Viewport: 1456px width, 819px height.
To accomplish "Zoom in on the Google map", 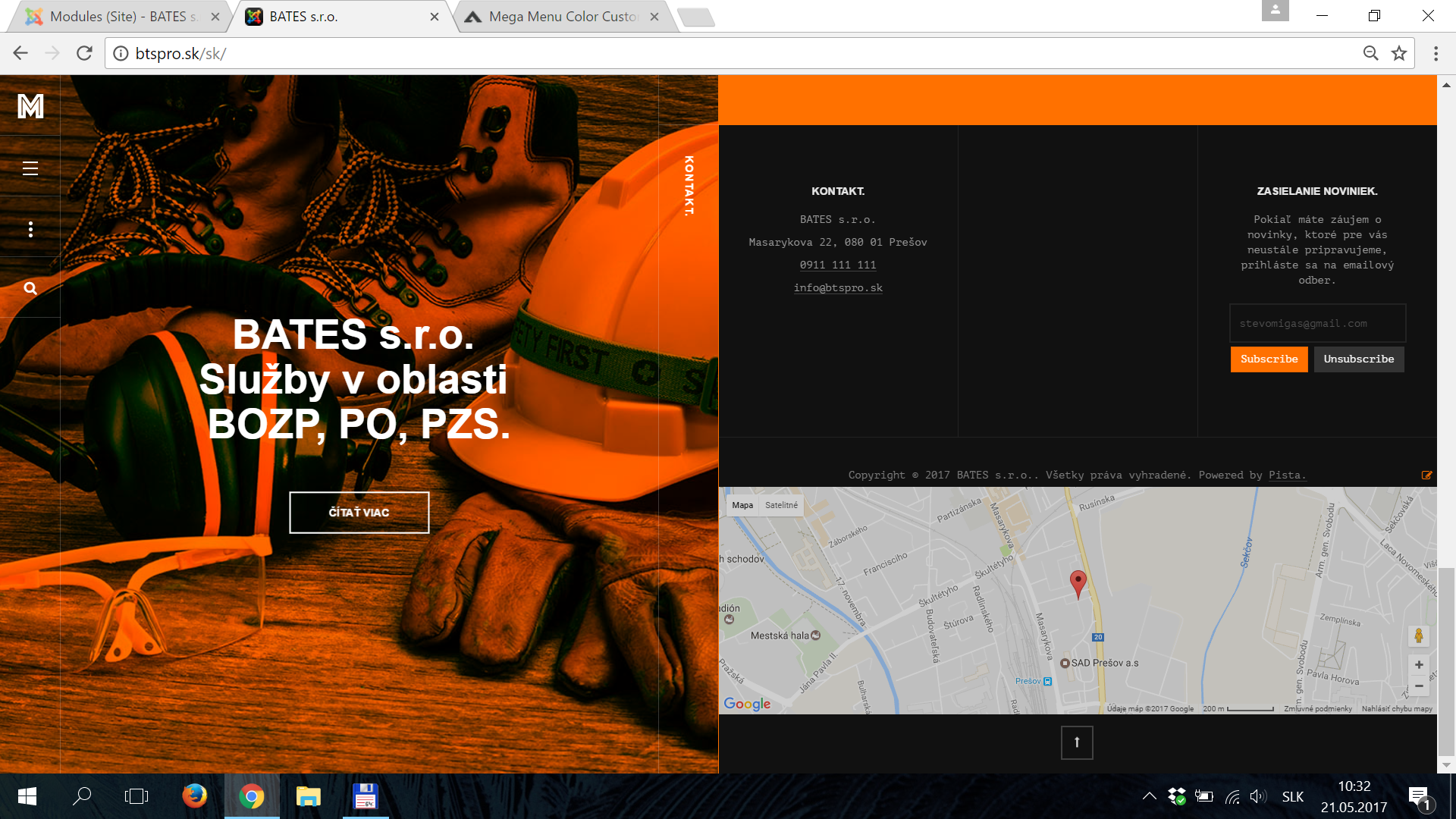I will coord(1419,665).
